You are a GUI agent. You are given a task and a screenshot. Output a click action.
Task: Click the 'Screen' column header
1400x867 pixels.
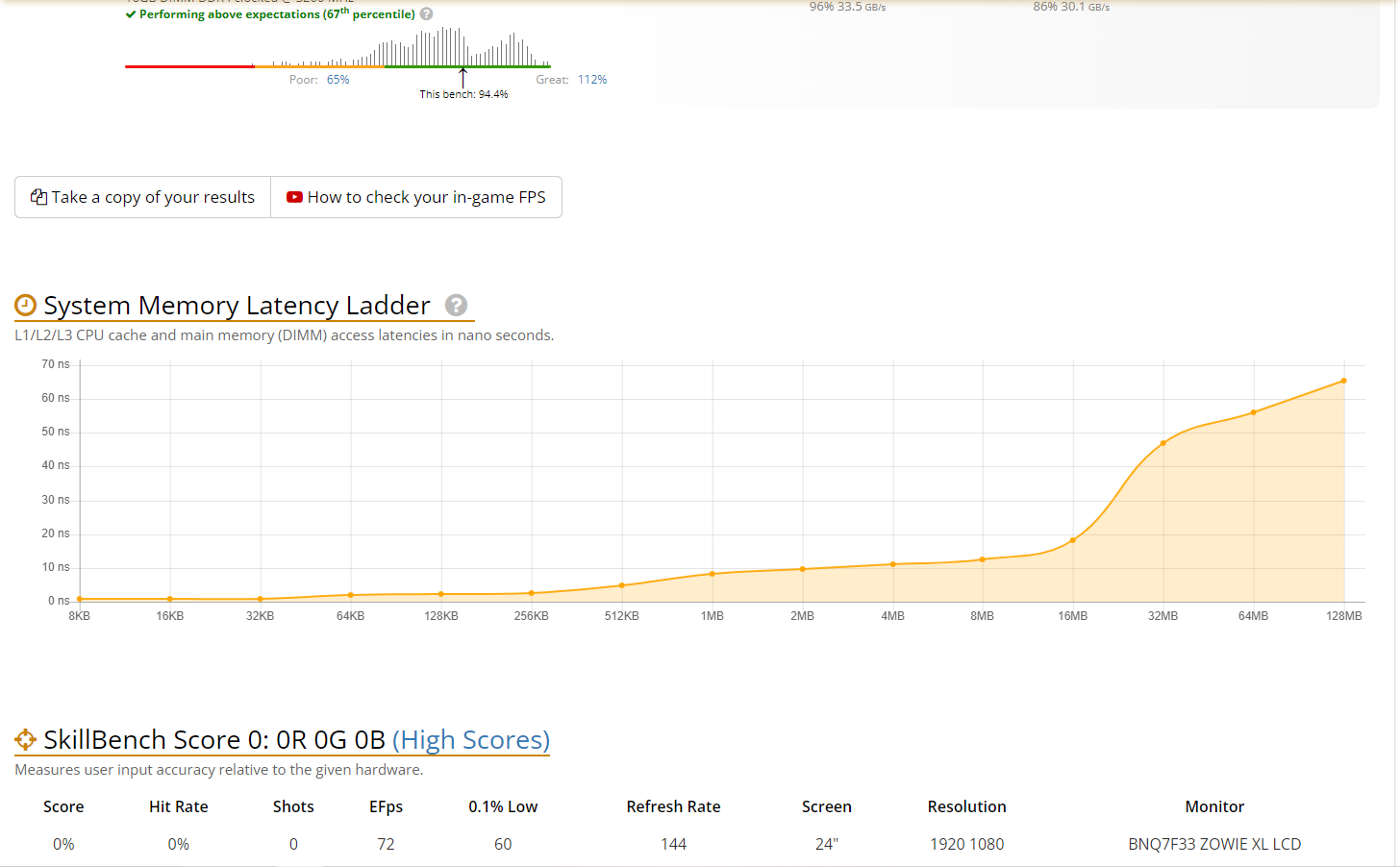(x=827, y=806)
